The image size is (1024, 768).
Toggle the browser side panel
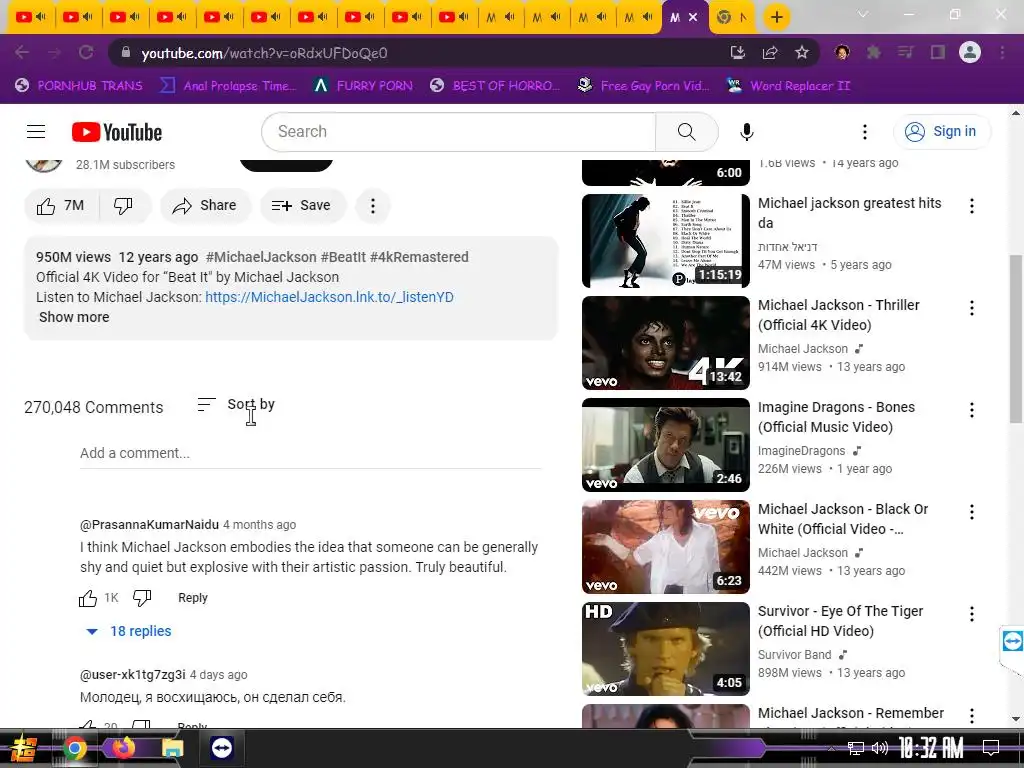[938, 52]
